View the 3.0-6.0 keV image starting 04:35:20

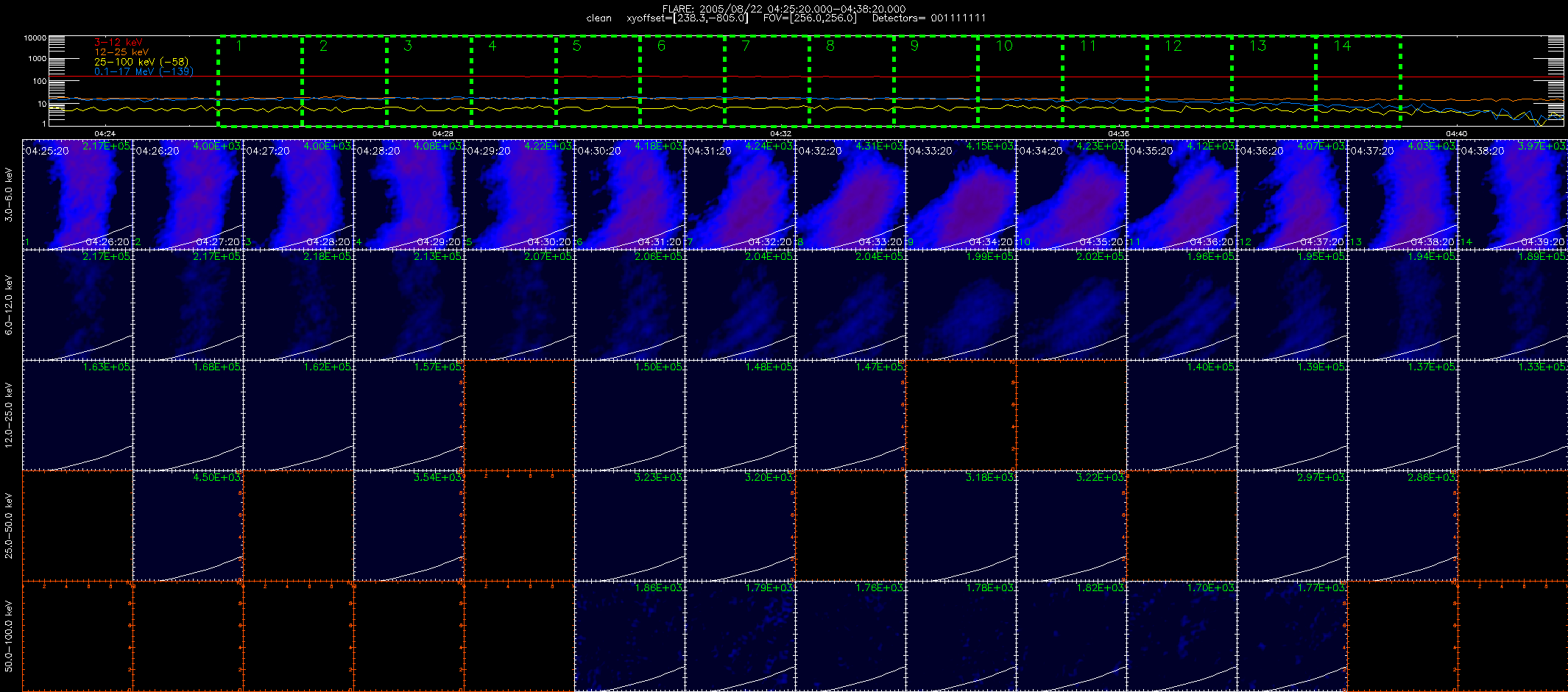(x=1182, y=194)
